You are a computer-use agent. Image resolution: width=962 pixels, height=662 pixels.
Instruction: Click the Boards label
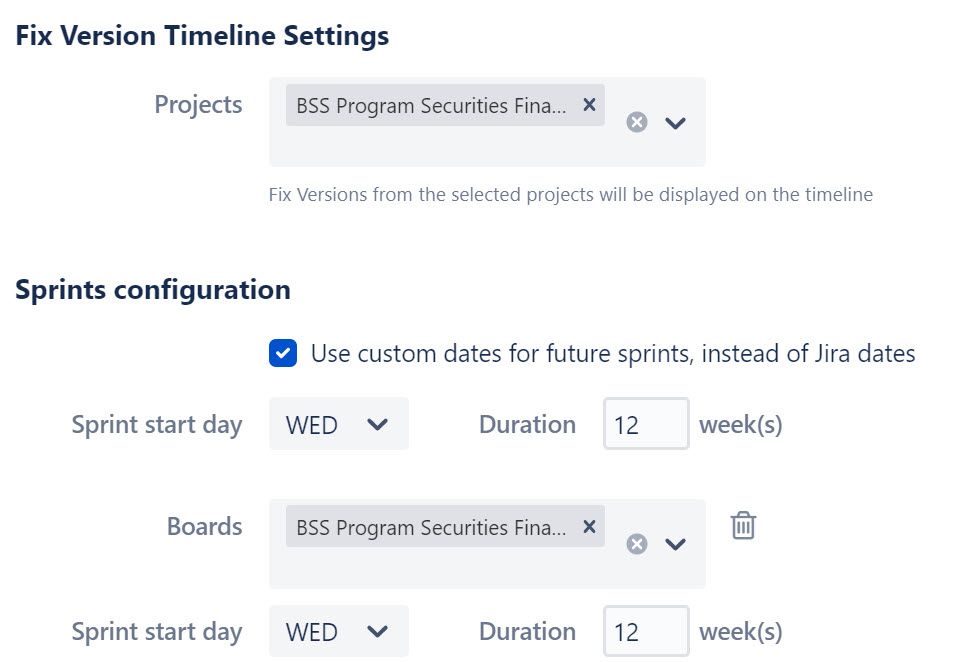[x=204, y=526]
